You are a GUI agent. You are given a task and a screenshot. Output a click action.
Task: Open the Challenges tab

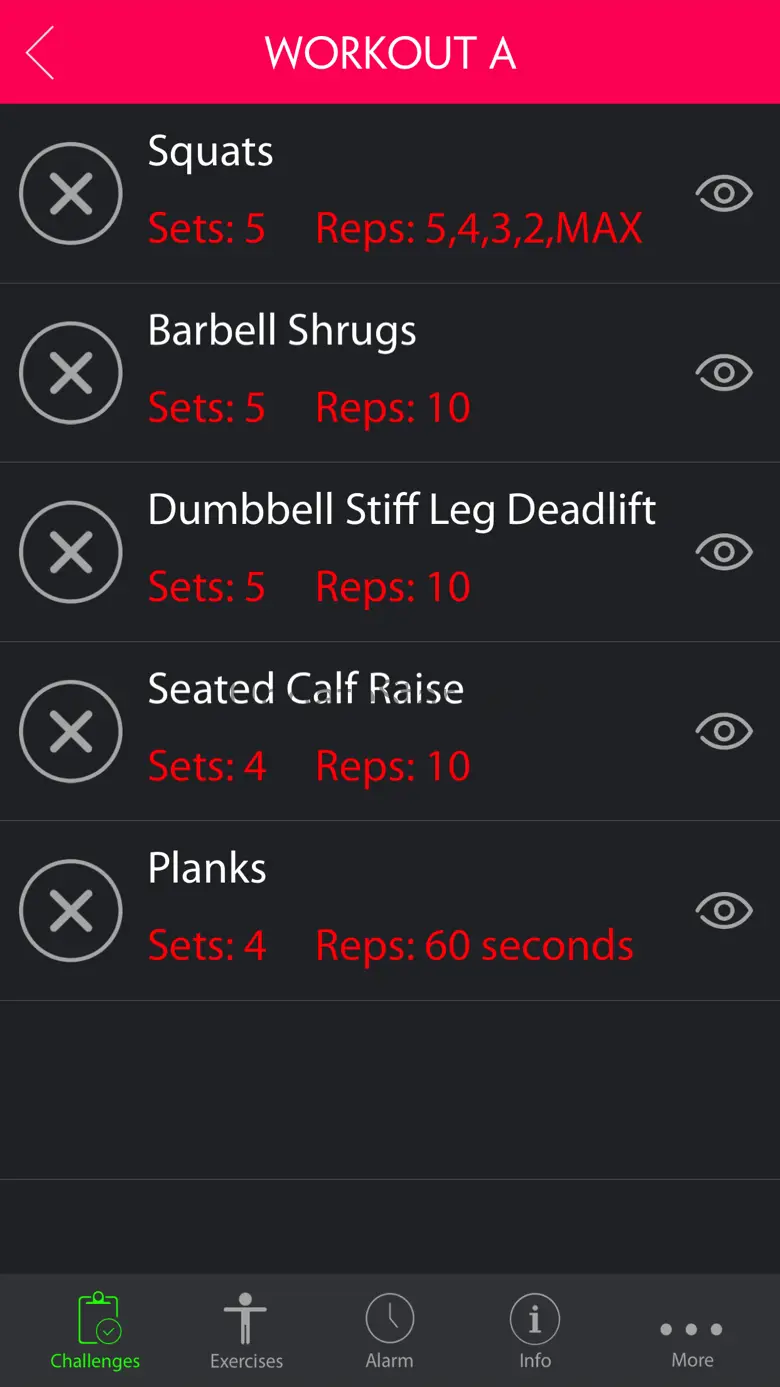point(96,1331)
